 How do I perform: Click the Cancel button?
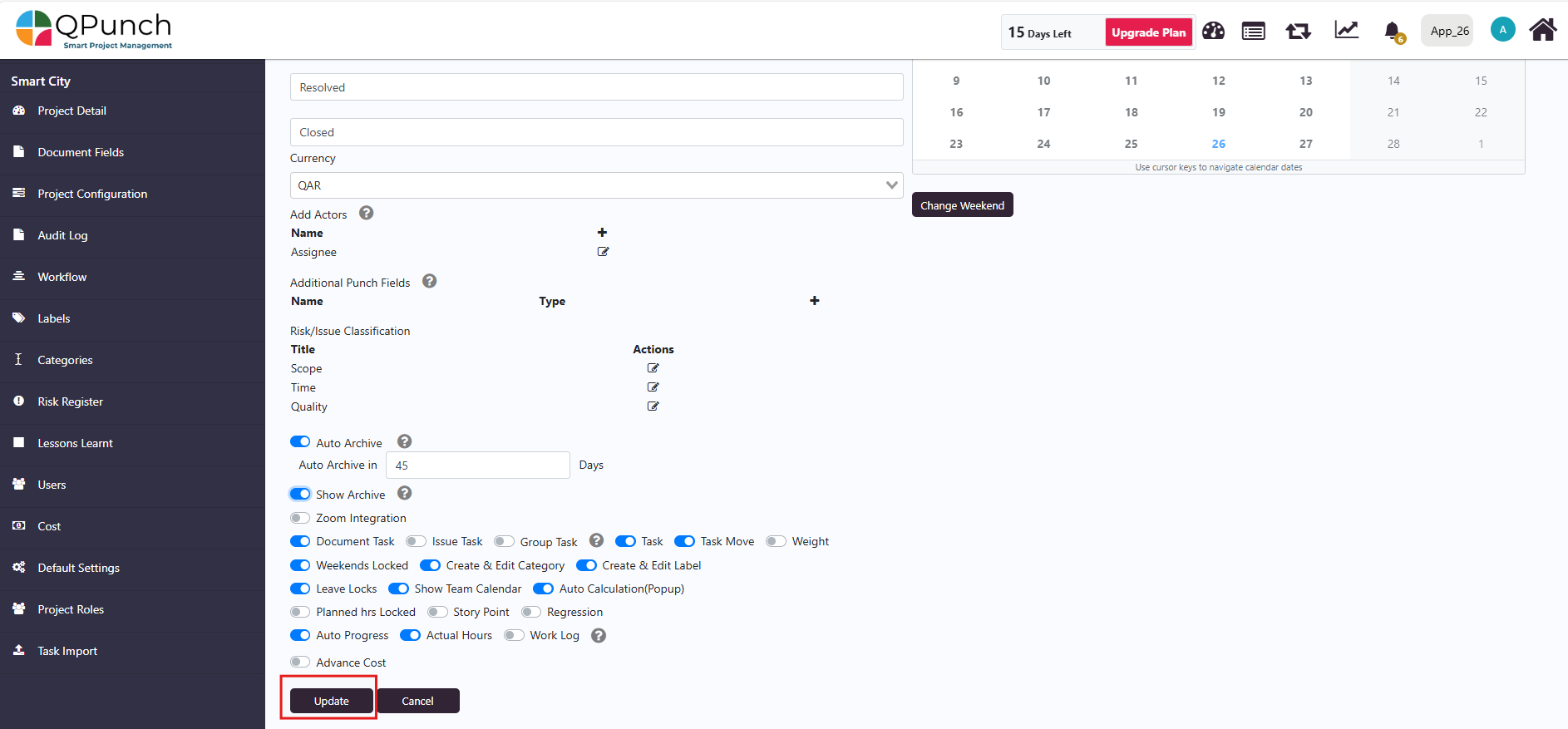tap(418, 701)
